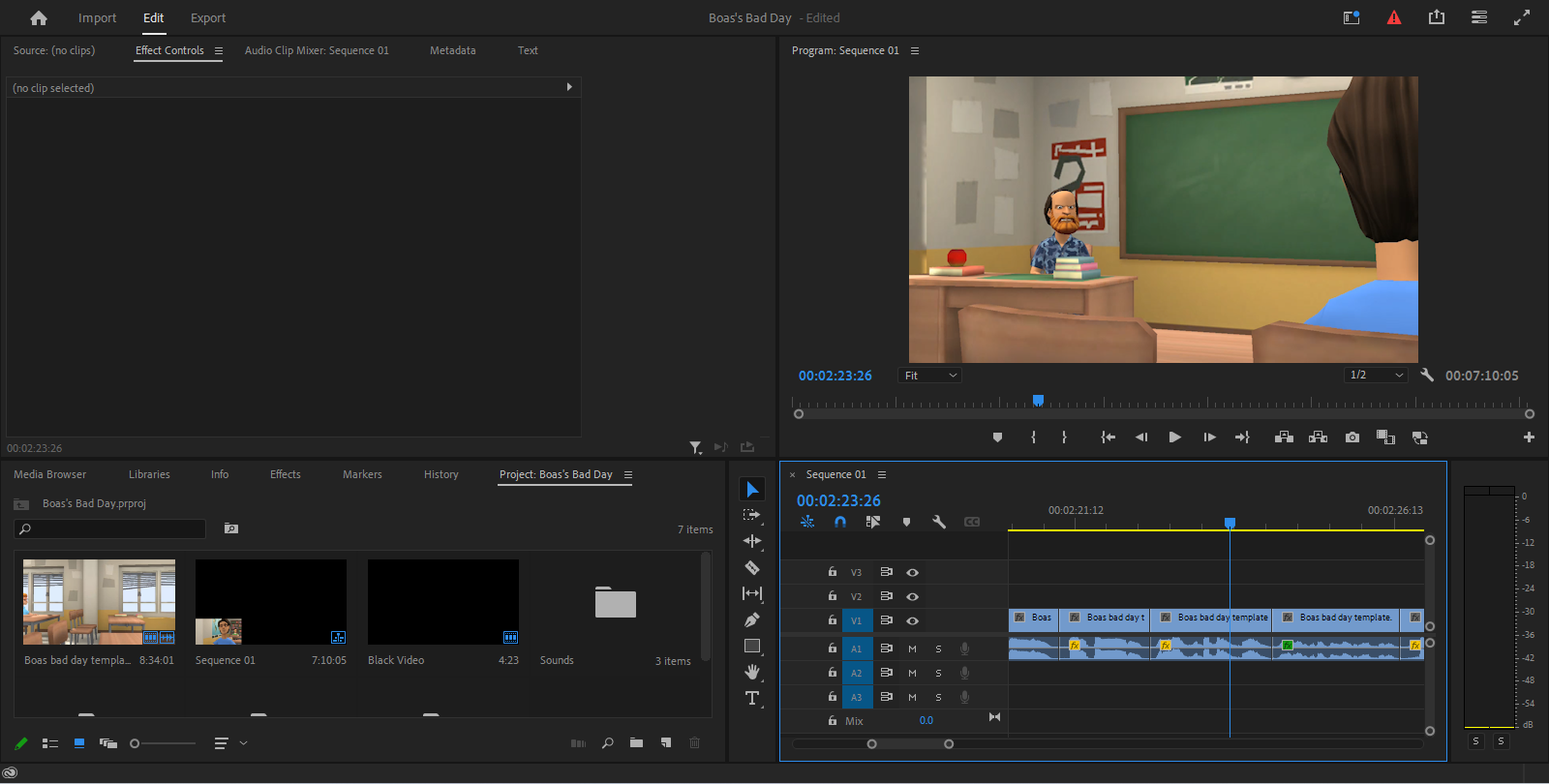Click the Add Marker icon in Program monitor

click(x=997, y=437)
